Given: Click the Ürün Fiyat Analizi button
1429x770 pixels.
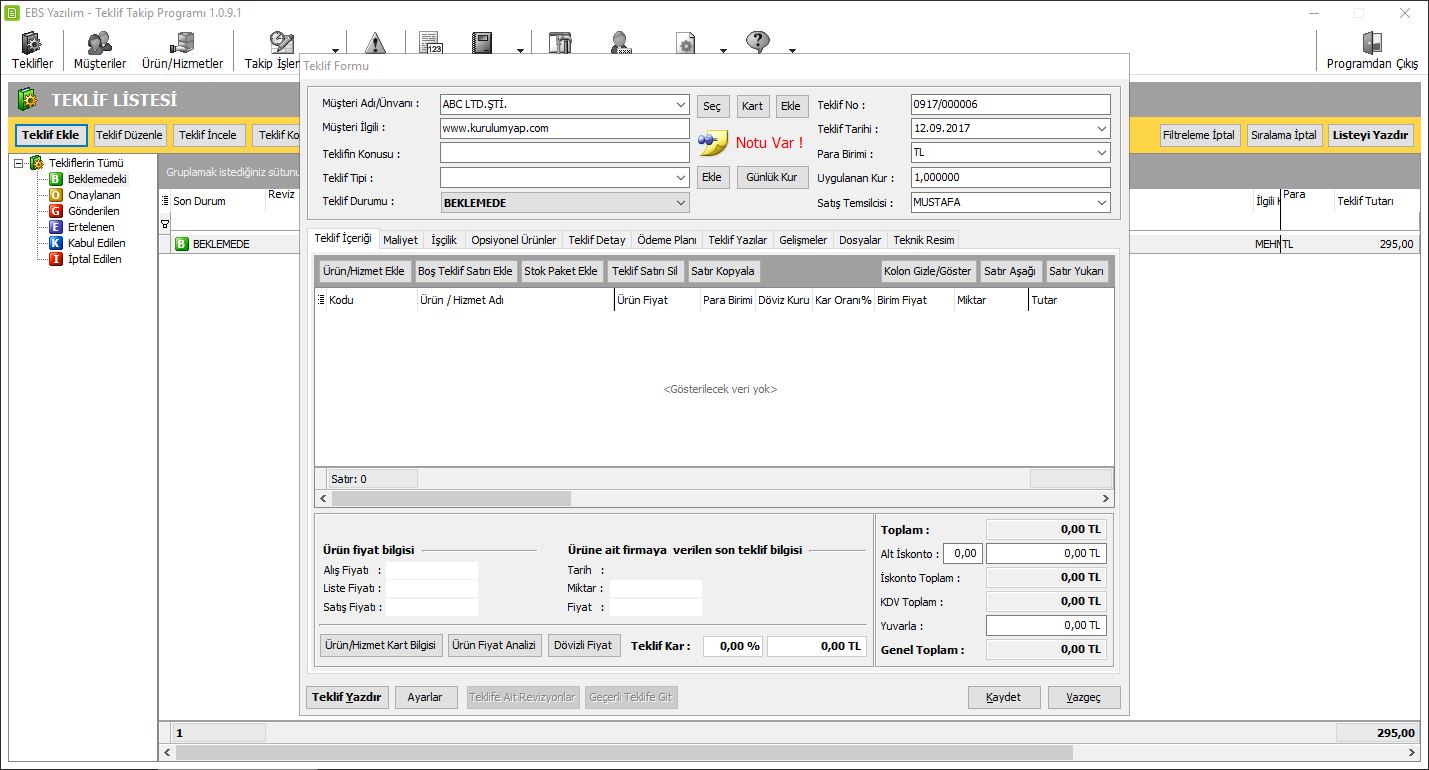Looking at the screenshot, I should point(495,645).
